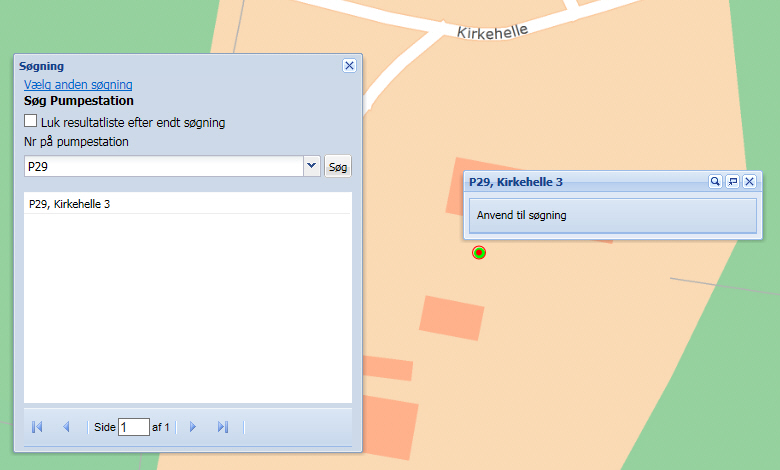Select result row P29, Kirkehelle 3
780x470 pixels.
[x=188, y=204]
